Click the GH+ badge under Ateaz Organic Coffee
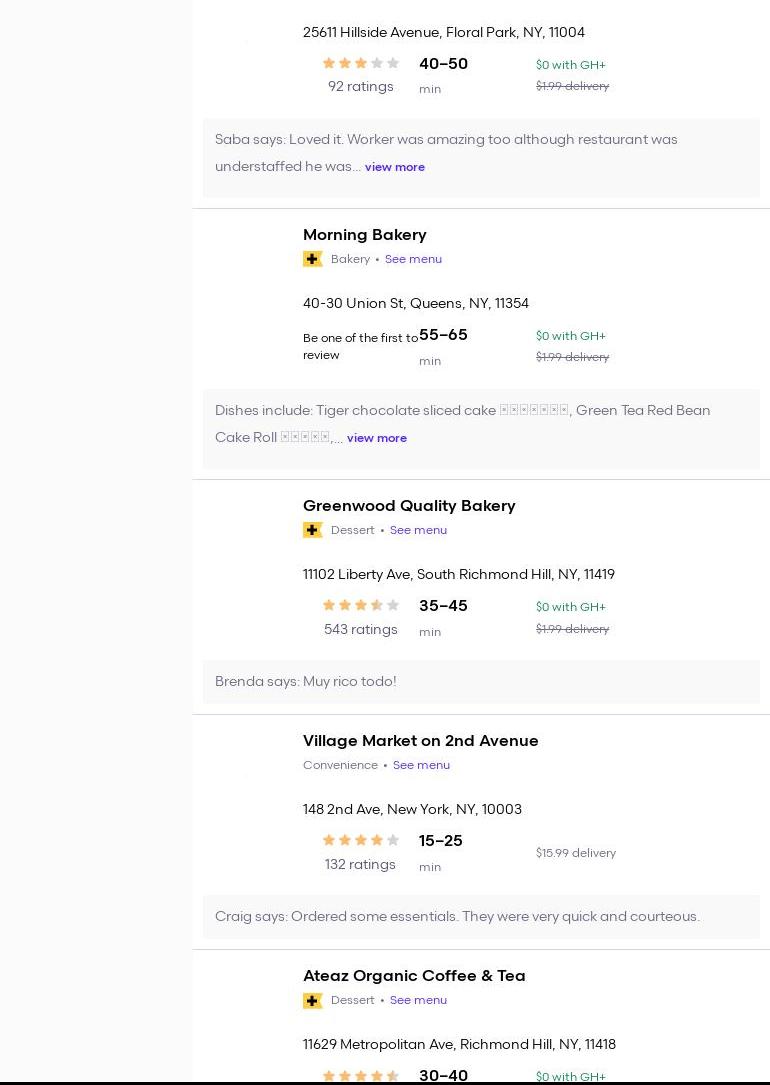Viewport: 770px width, 1085px height. tap(312, 1000)
